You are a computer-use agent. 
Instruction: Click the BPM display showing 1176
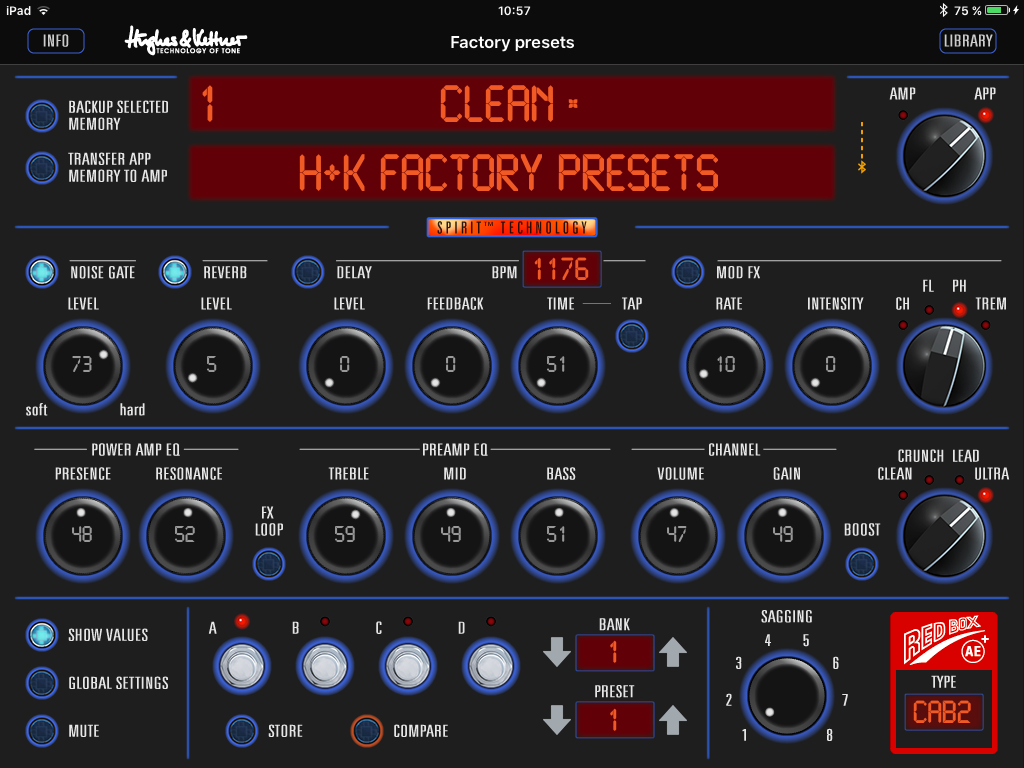point(562,269)
